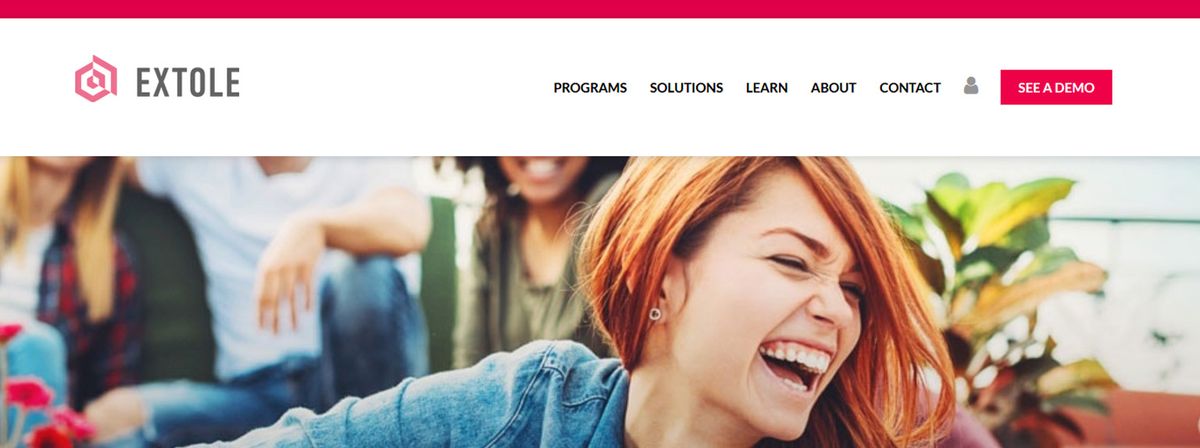Click the SEE A DEMO button
The height and width of the screenshot is (448, 1200).
1056,87
